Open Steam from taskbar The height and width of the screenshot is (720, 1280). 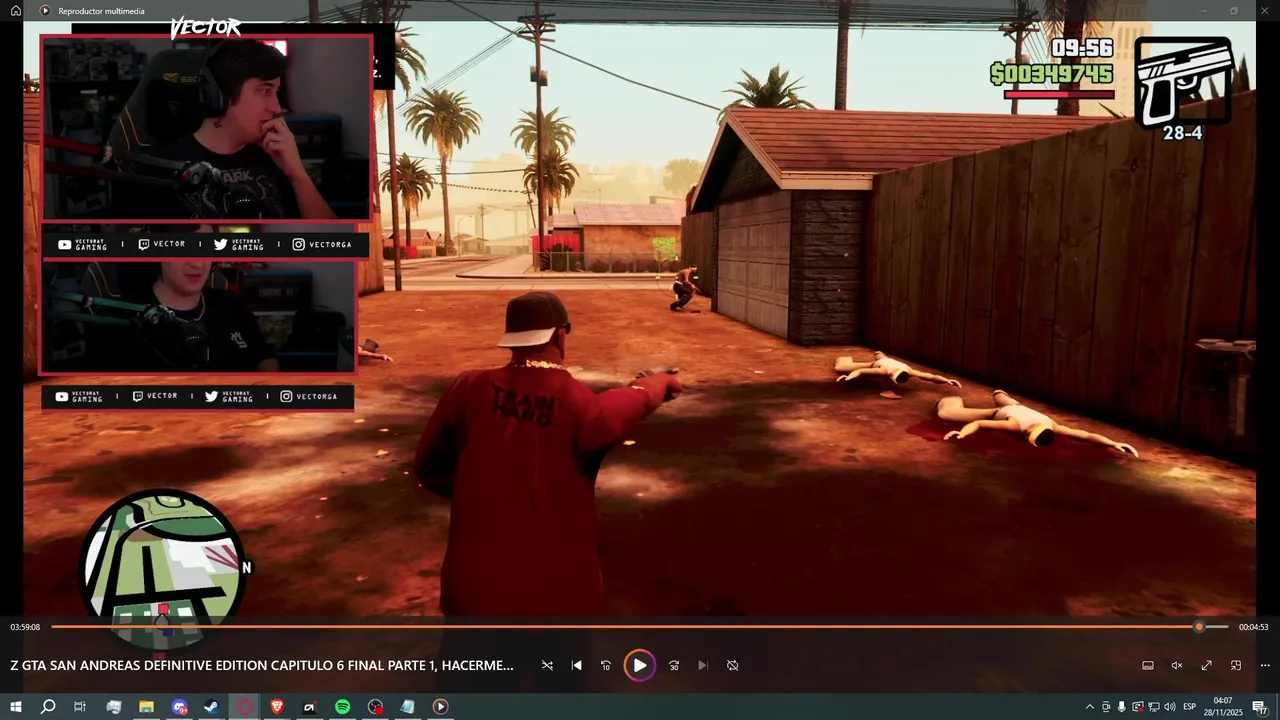211,707
